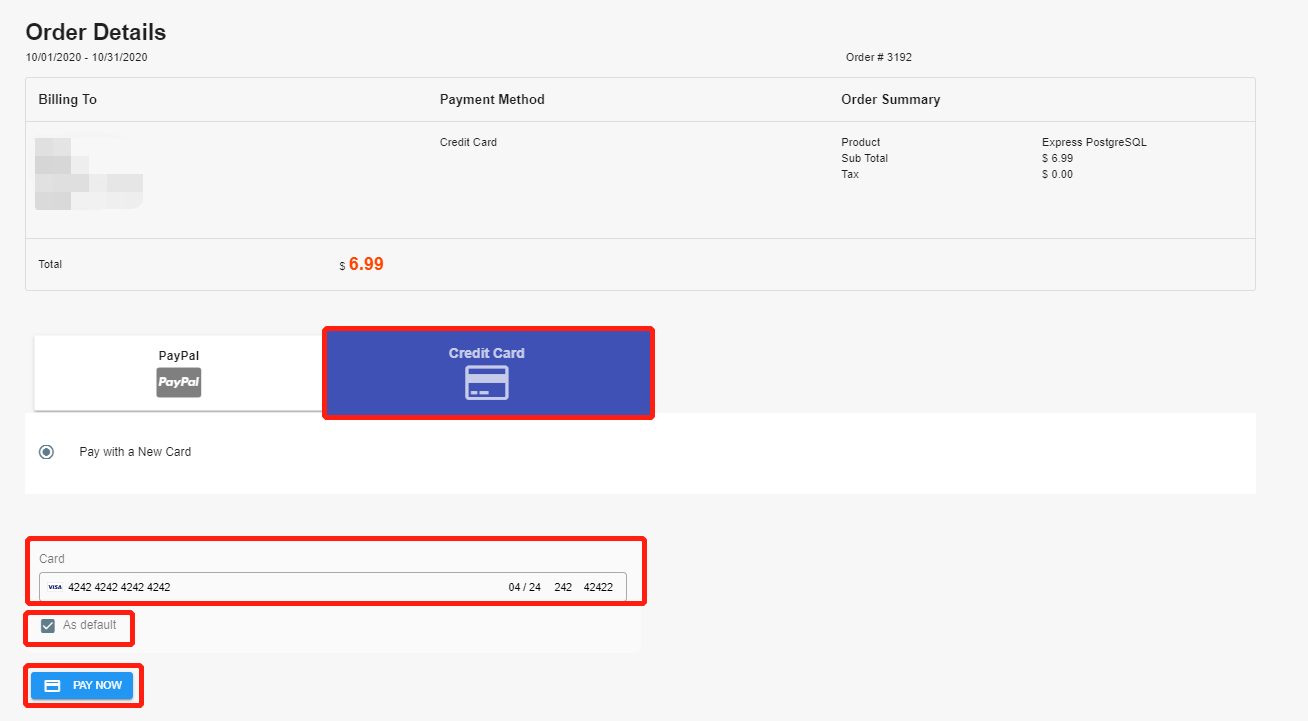This screenshot has height=721, width=1308.
Task: Click the card number input field
Action: [x=200, y=587]
